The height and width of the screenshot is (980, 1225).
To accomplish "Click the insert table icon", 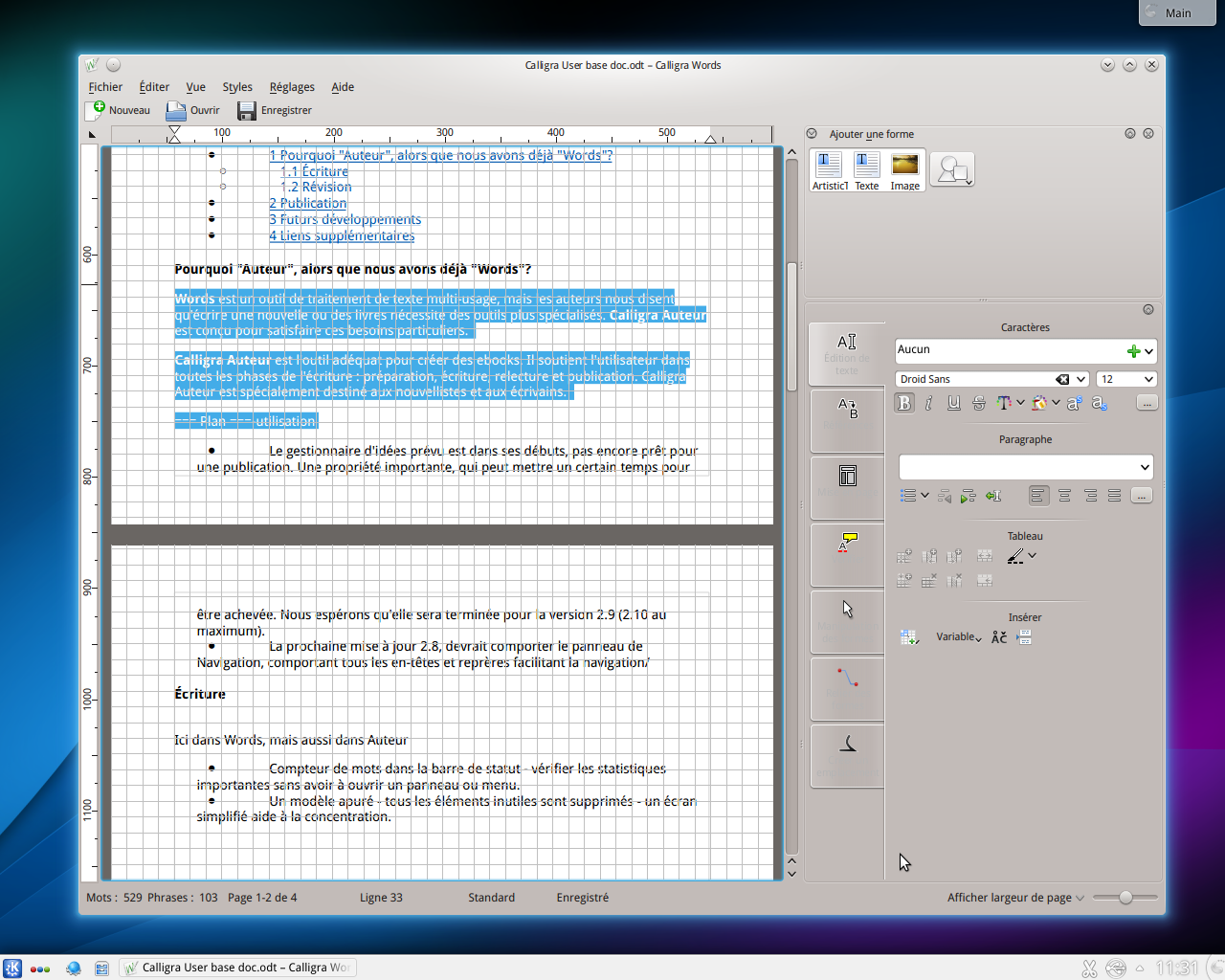I will [x=909, y=637].
